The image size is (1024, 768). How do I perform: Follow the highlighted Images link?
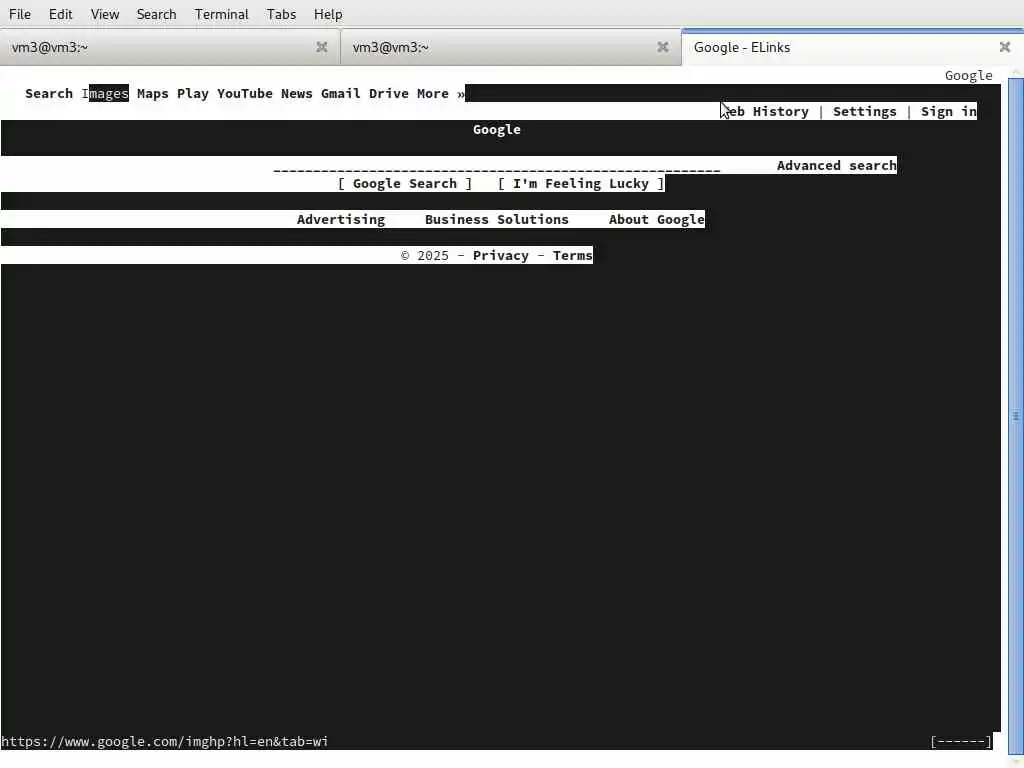tap(105, 93)
